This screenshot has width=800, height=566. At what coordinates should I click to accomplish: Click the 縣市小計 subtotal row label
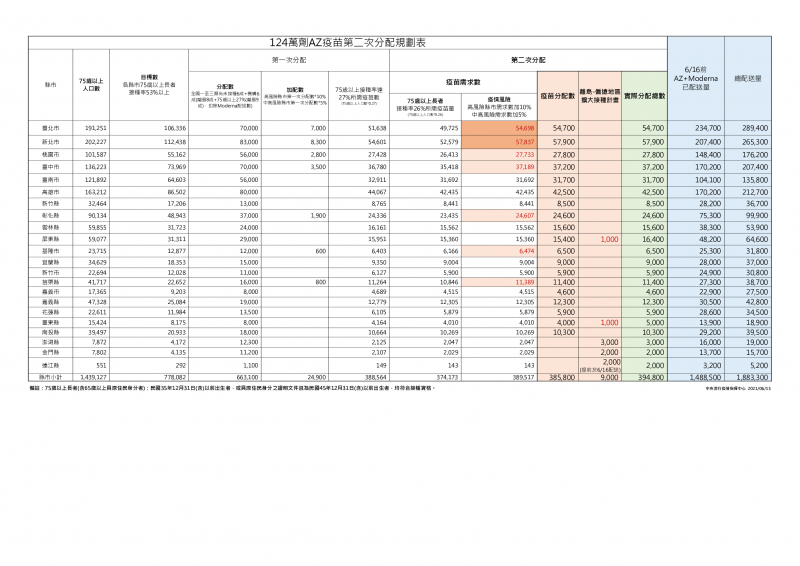(50, 378)
